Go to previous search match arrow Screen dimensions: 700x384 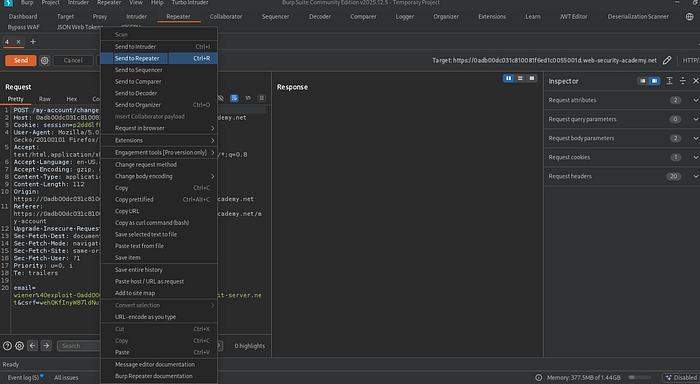33,346
